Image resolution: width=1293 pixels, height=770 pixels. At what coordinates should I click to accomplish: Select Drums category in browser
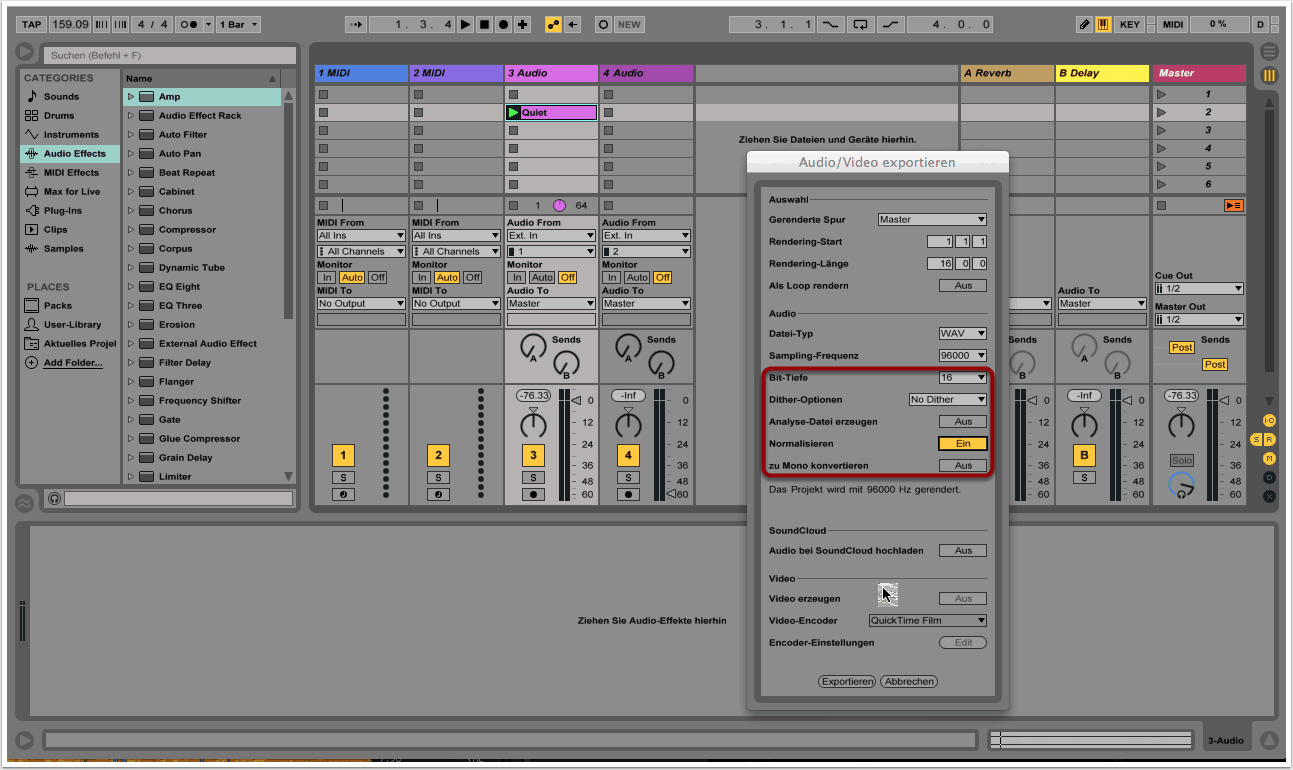[59, 116]
